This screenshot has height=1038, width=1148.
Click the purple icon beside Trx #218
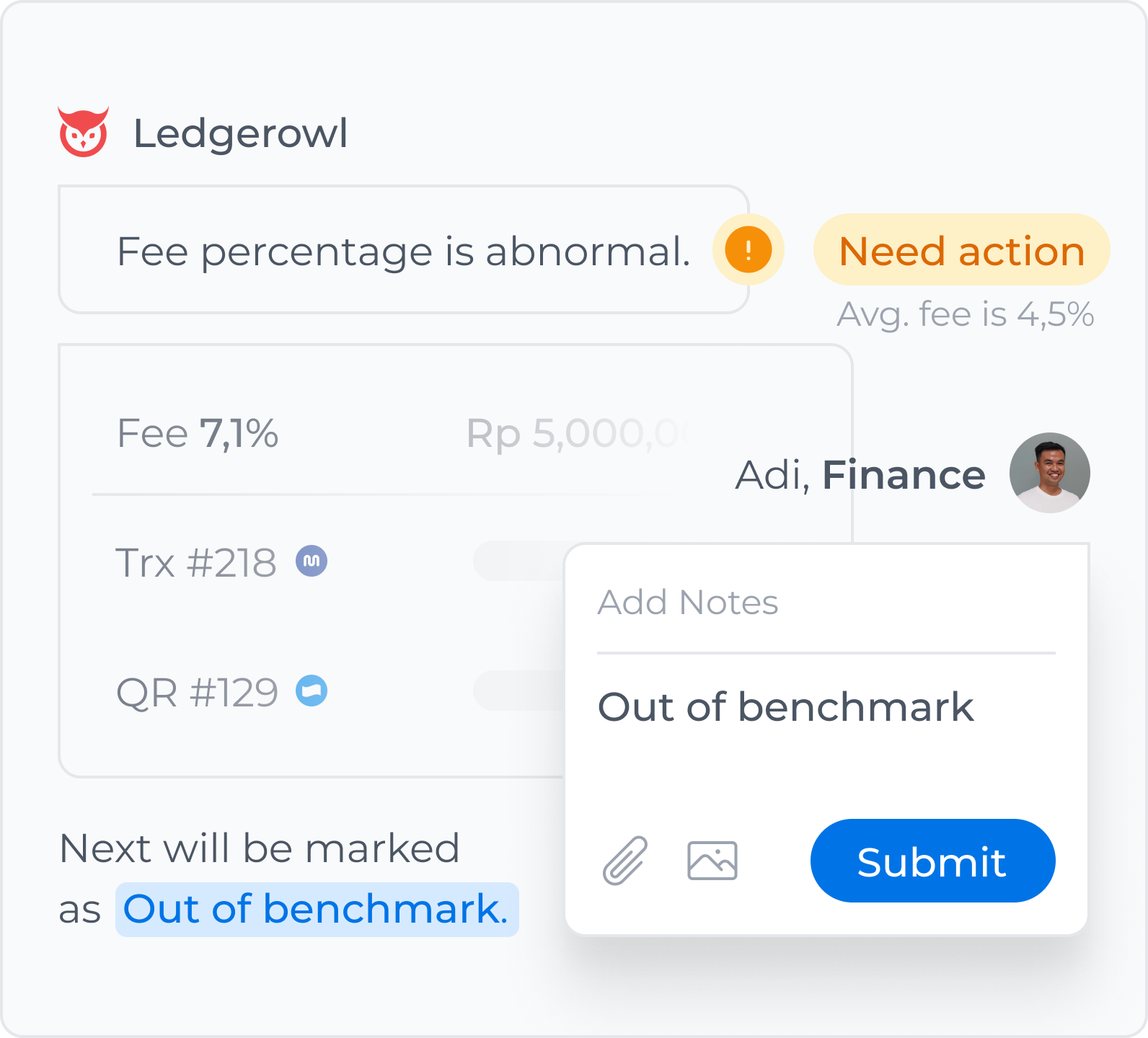coord(312,561)
